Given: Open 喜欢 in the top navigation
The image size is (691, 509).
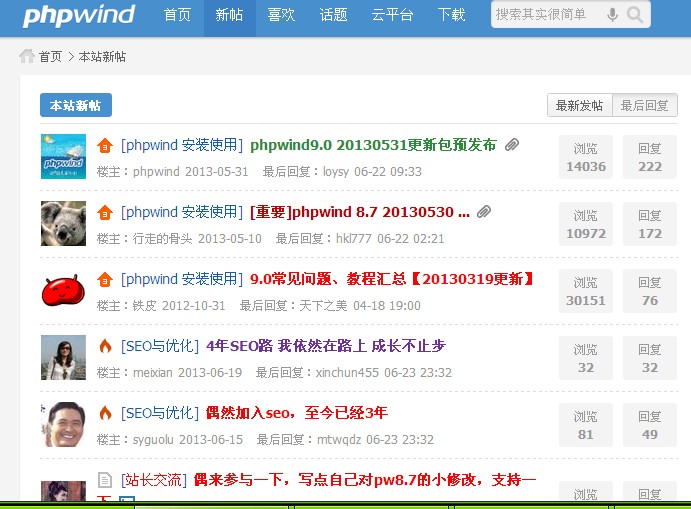Looking at the screenshot, I should point(281,15).
